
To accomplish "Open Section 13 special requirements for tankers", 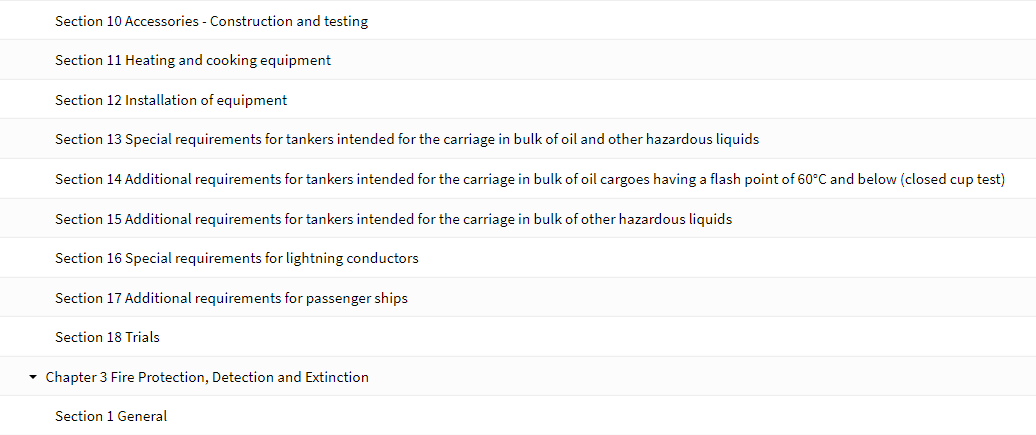I will [407, 140].
